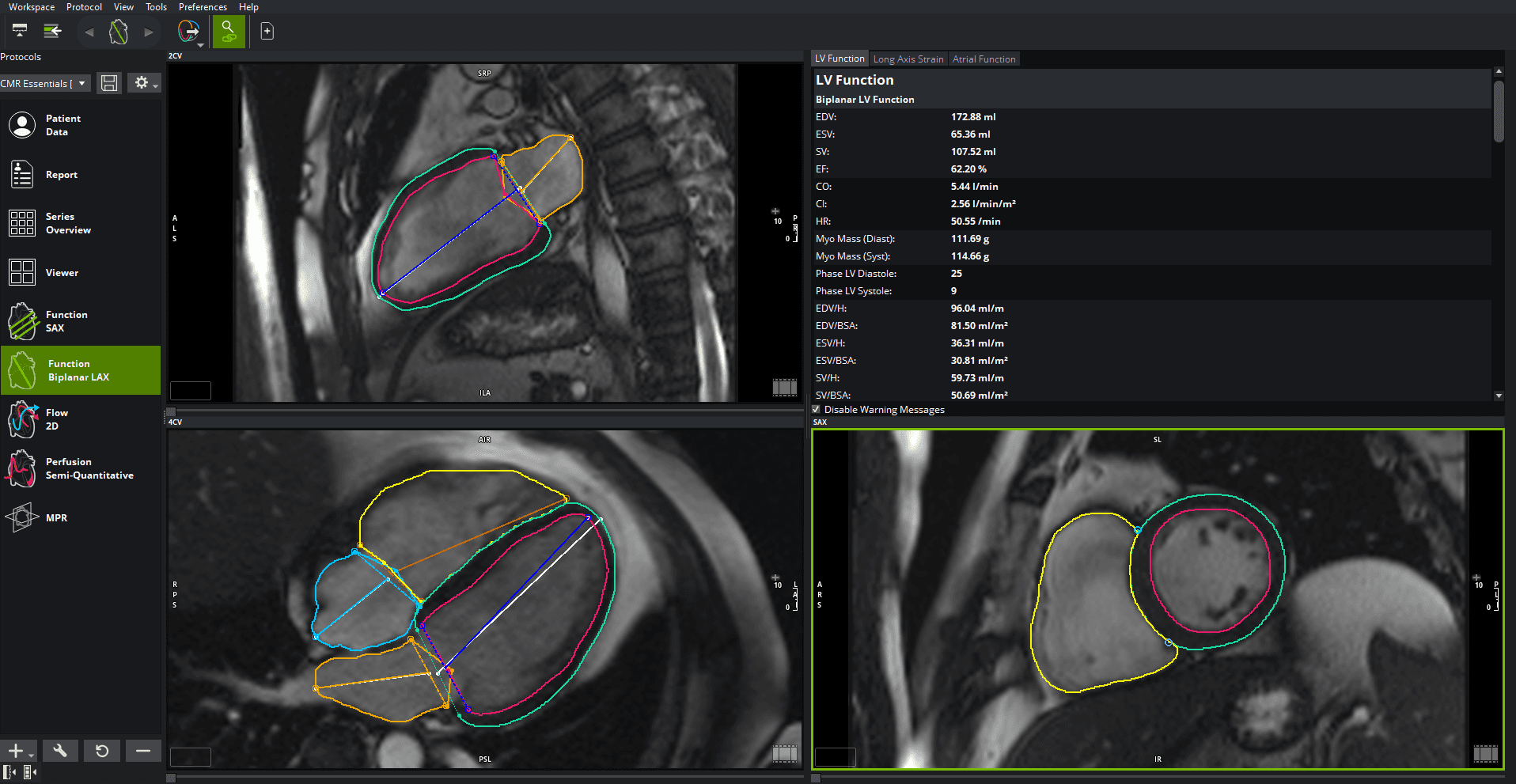
Task: Click the undo contour icon
Action: coord(102,750)
